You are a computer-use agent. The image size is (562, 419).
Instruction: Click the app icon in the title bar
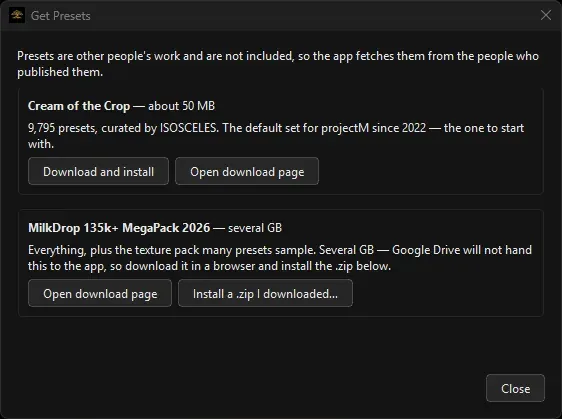[17, 15]
